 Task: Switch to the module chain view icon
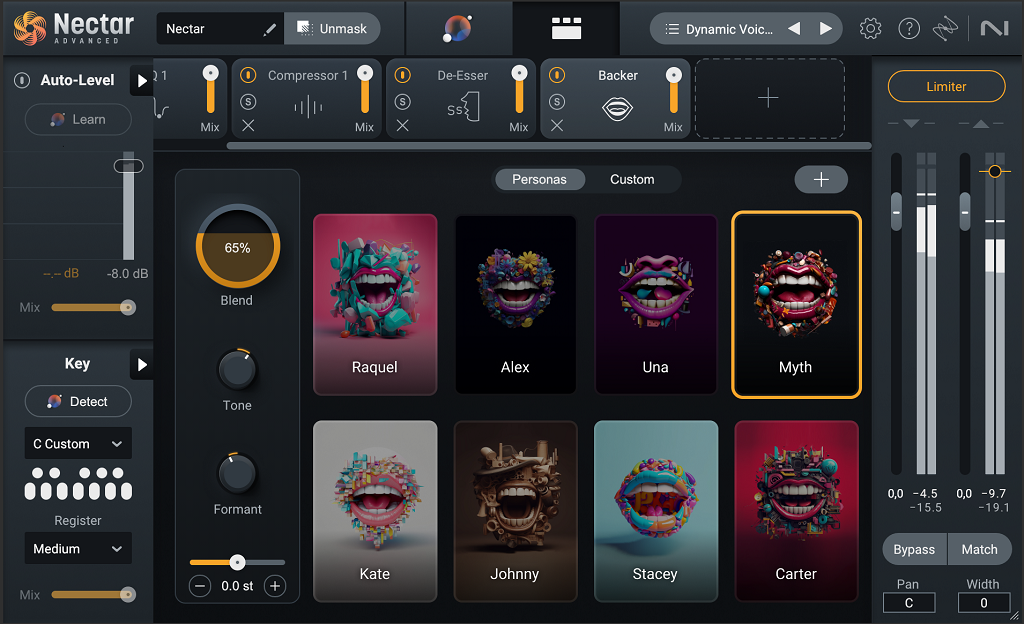click(x=566, y=29)
